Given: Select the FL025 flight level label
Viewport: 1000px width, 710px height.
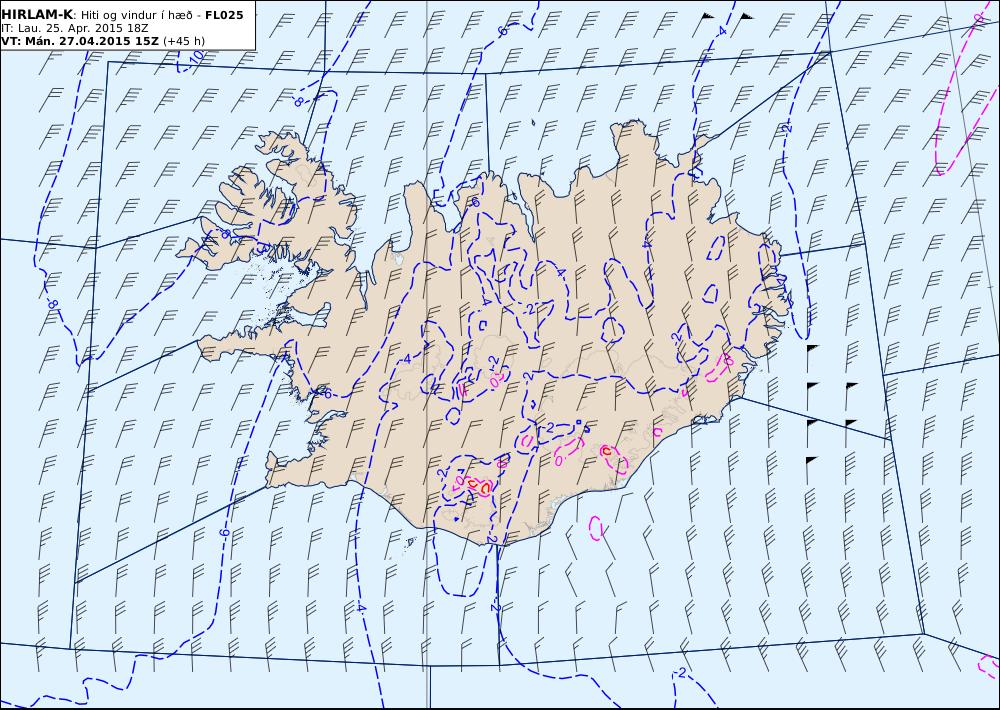Looking at the screenshot, I should [224, 15].
